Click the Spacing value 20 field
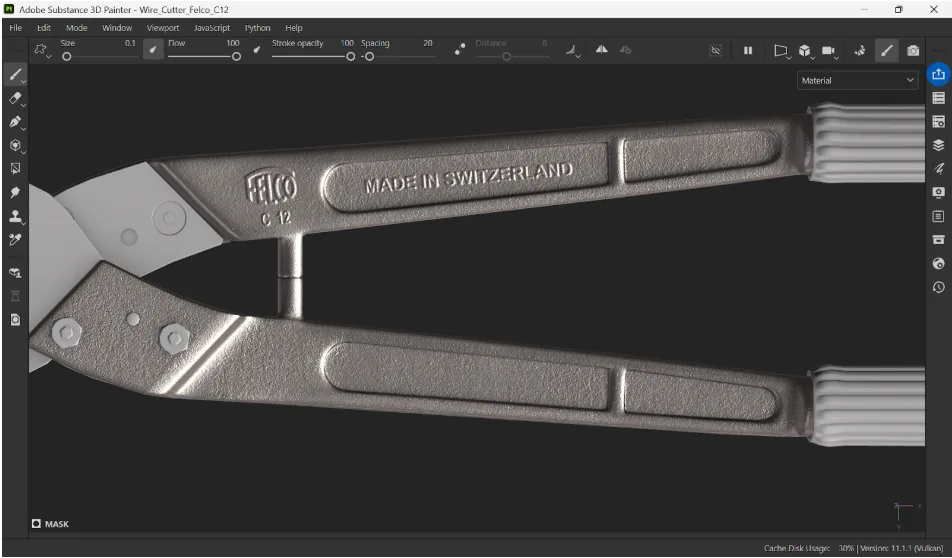This screenshot has height=558, width=952. click(428, 43)
